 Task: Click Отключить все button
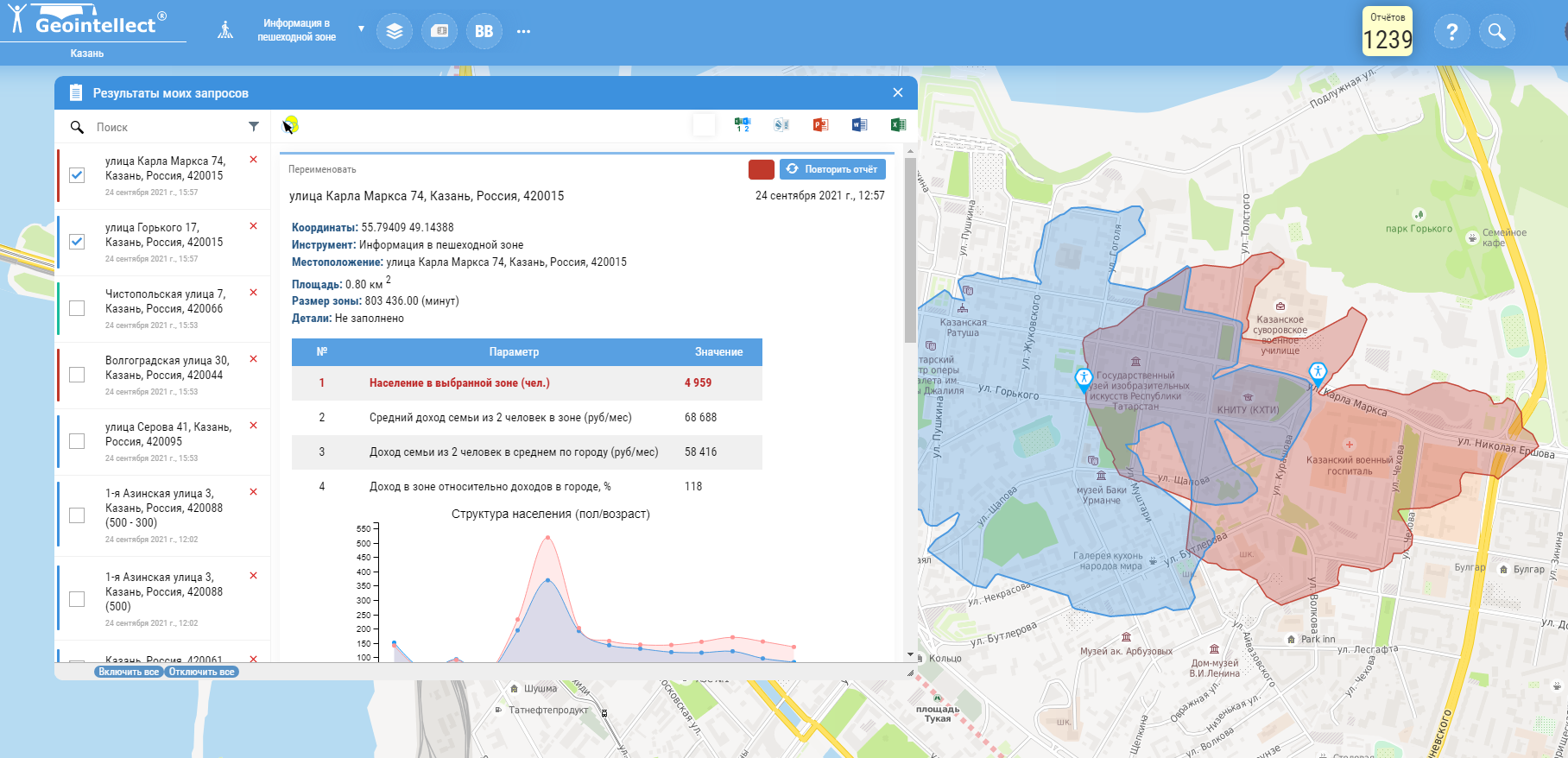[201, 672]
